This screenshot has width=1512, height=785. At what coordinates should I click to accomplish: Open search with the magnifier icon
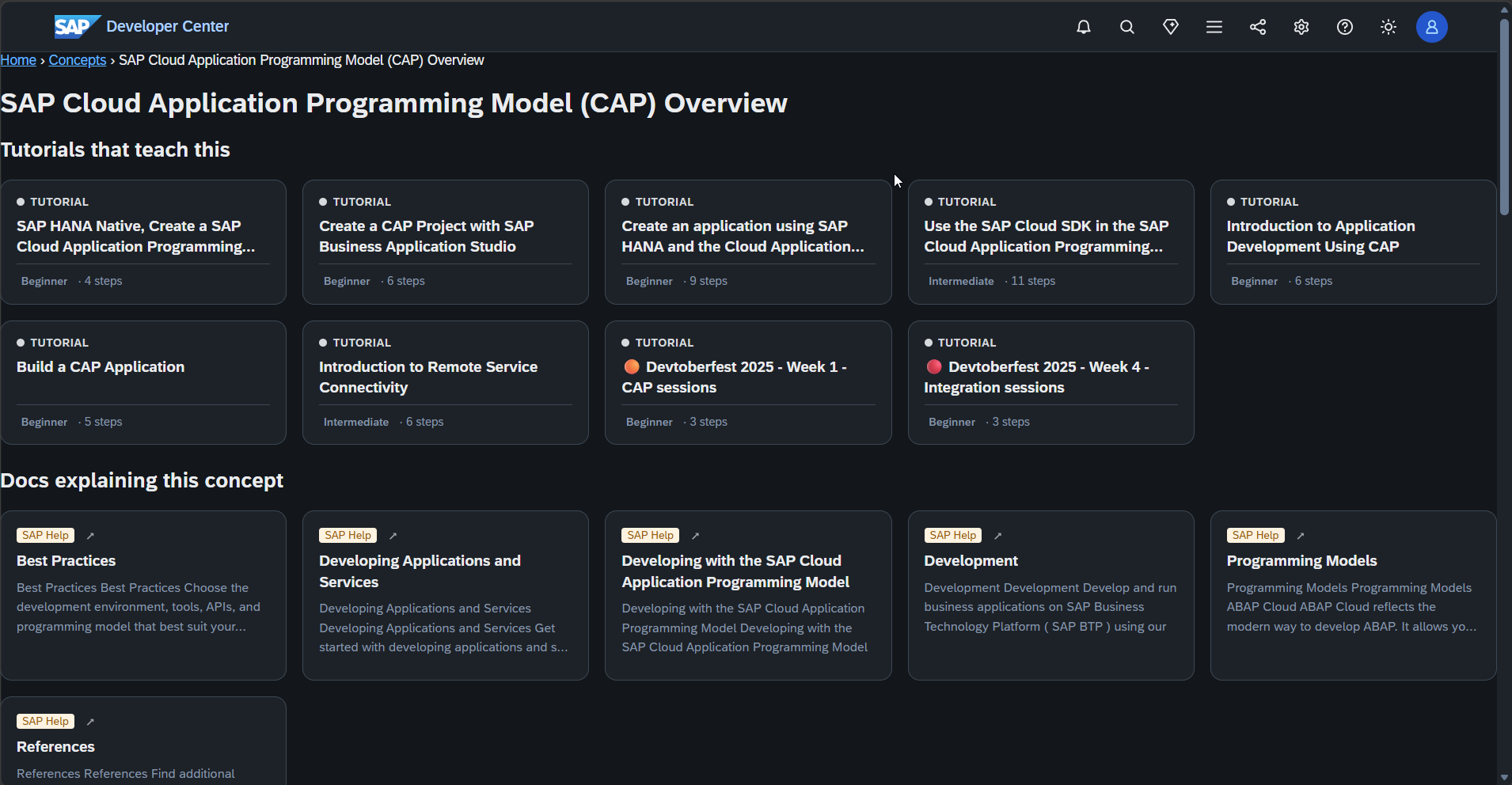pyautogui.click(x=1127, y=27)
